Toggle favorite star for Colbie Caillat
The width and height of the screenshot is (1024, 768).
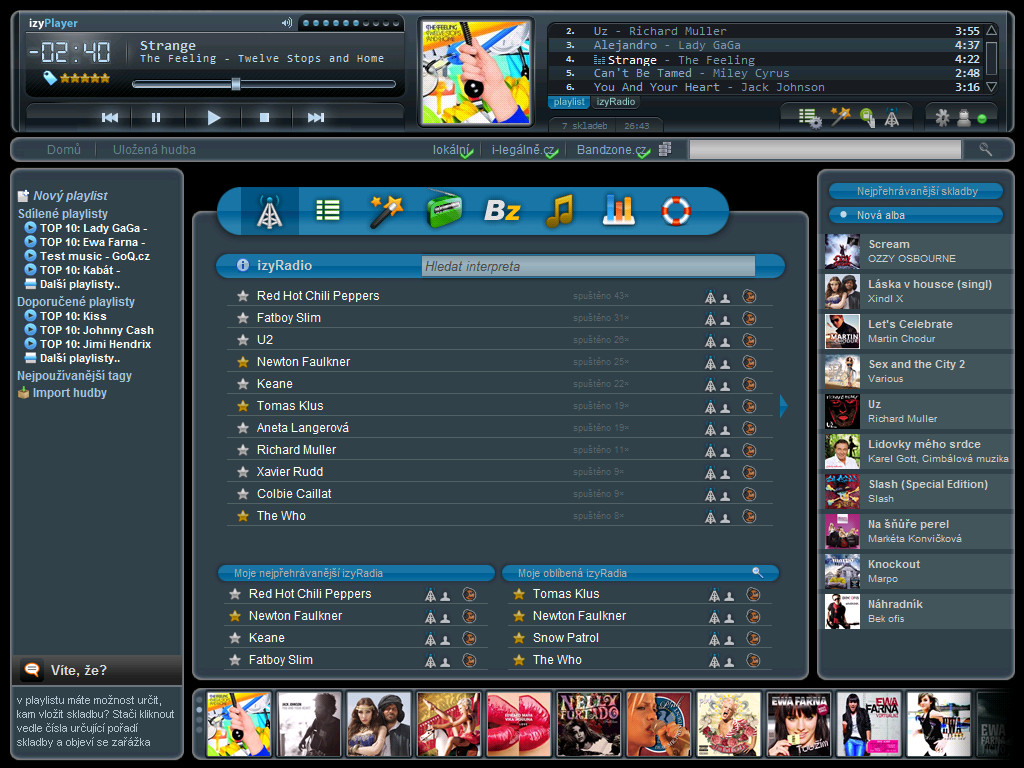(x=243, y=494)
